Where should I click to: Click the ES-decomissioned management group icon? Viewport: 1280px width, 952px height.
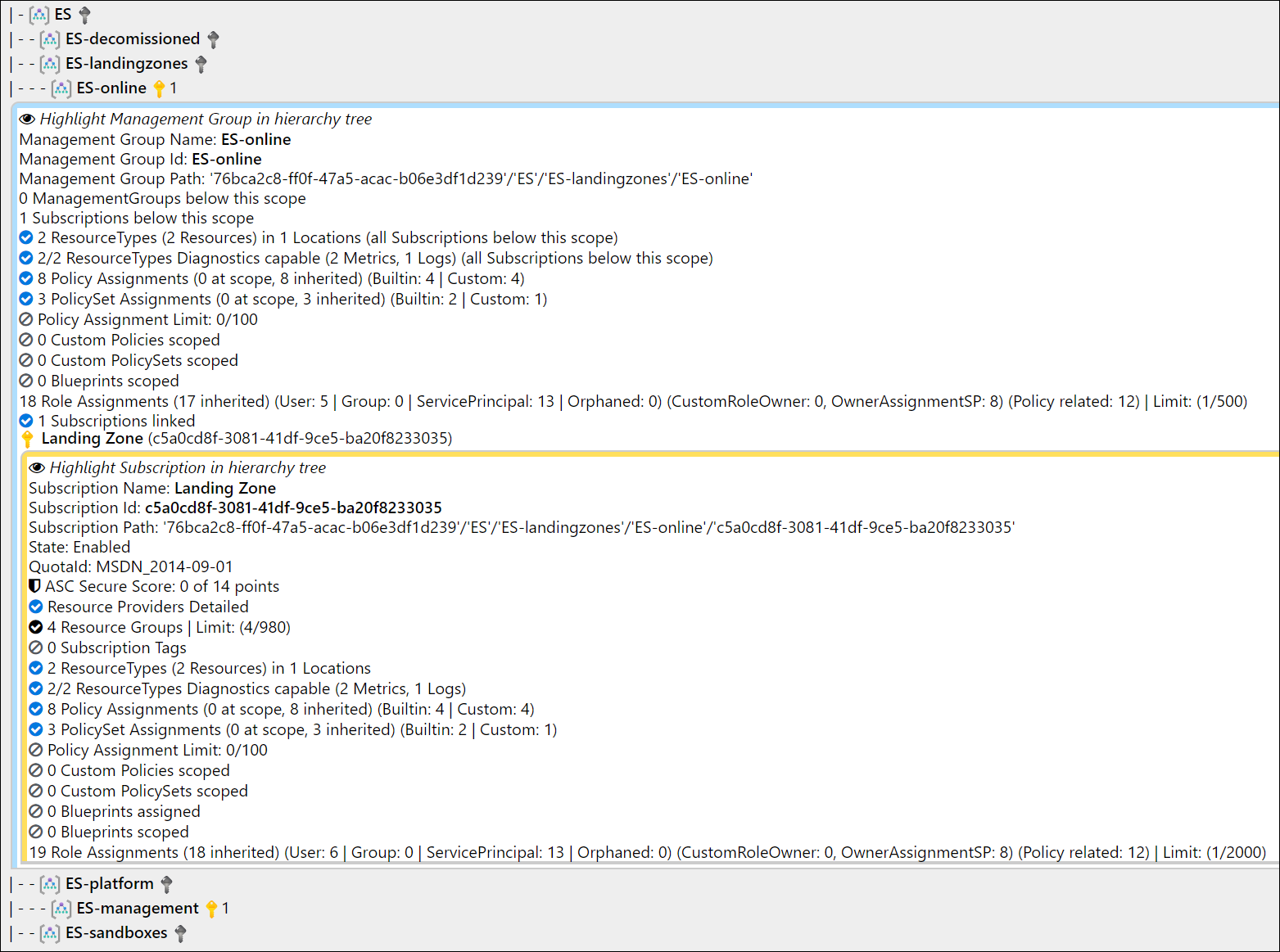pos(50,39)
